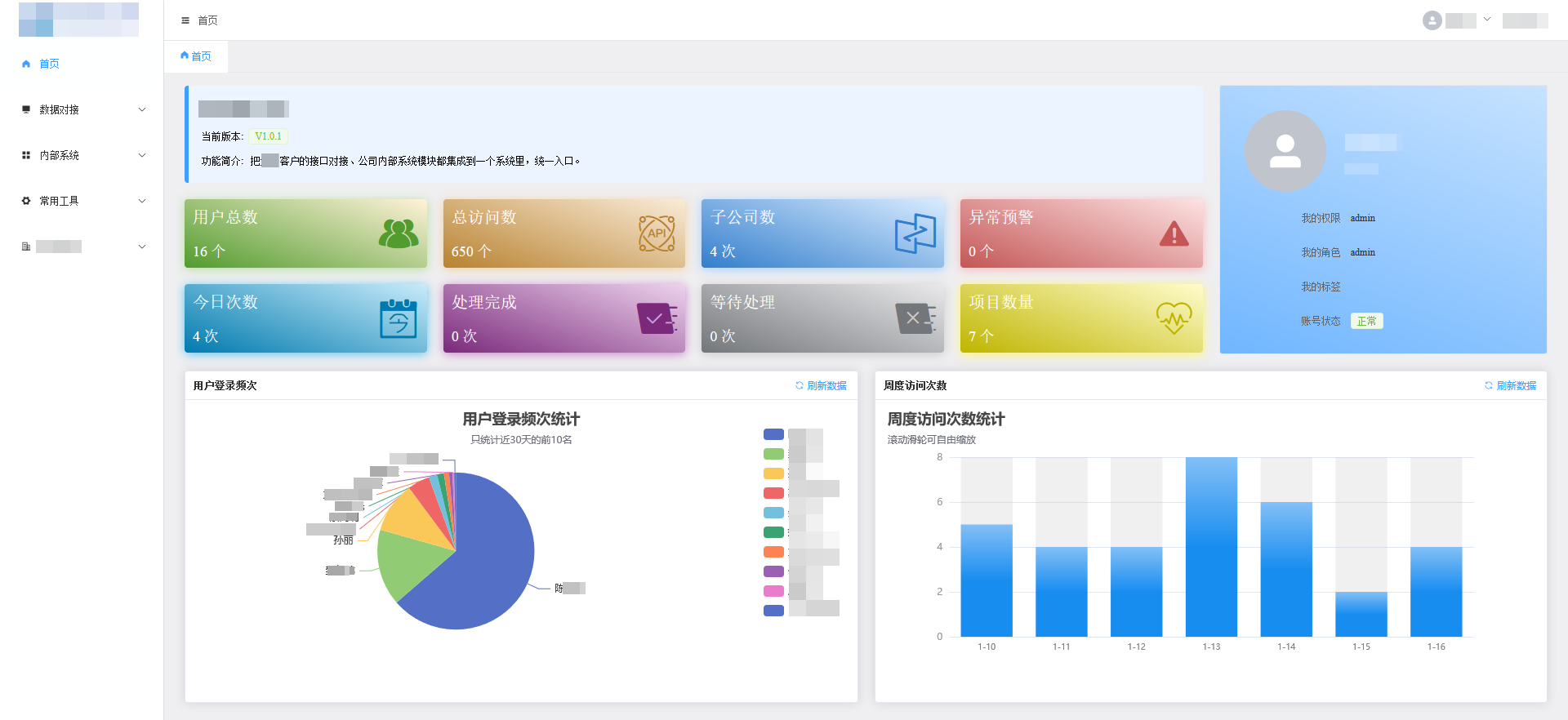Click the 我的角色 admin value

click(1362, 252)
